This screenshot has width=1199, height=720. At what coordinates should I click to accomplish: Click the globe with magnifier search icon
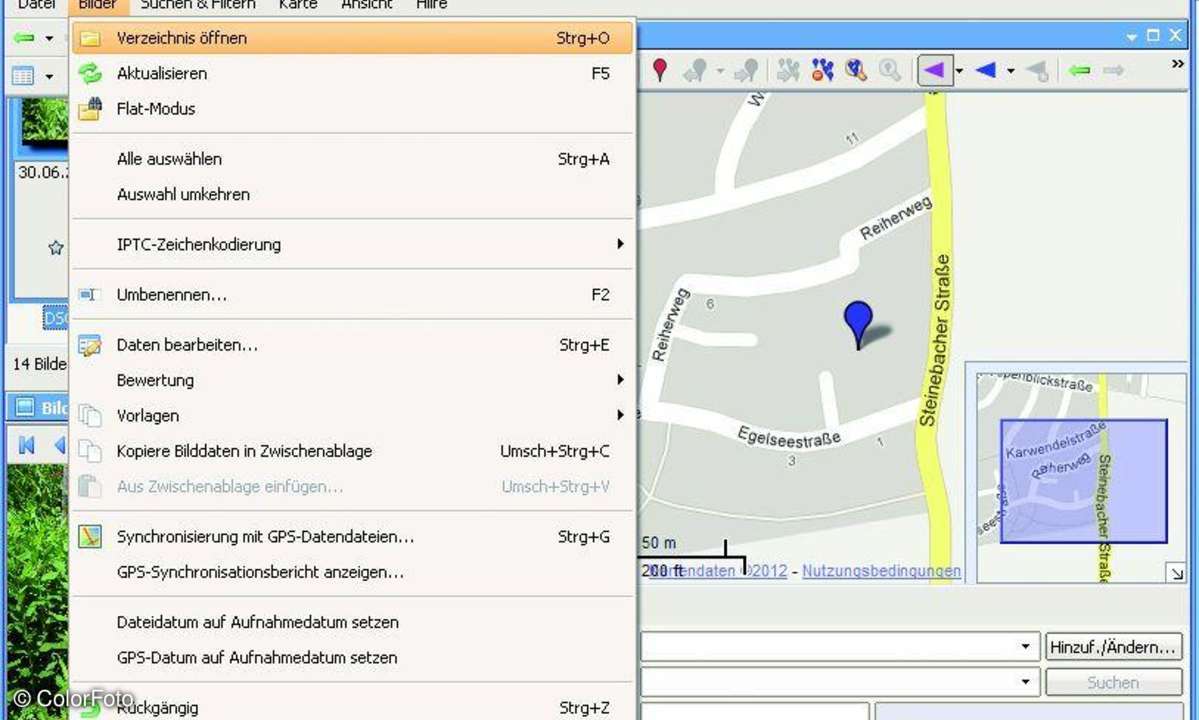[856, 70]
